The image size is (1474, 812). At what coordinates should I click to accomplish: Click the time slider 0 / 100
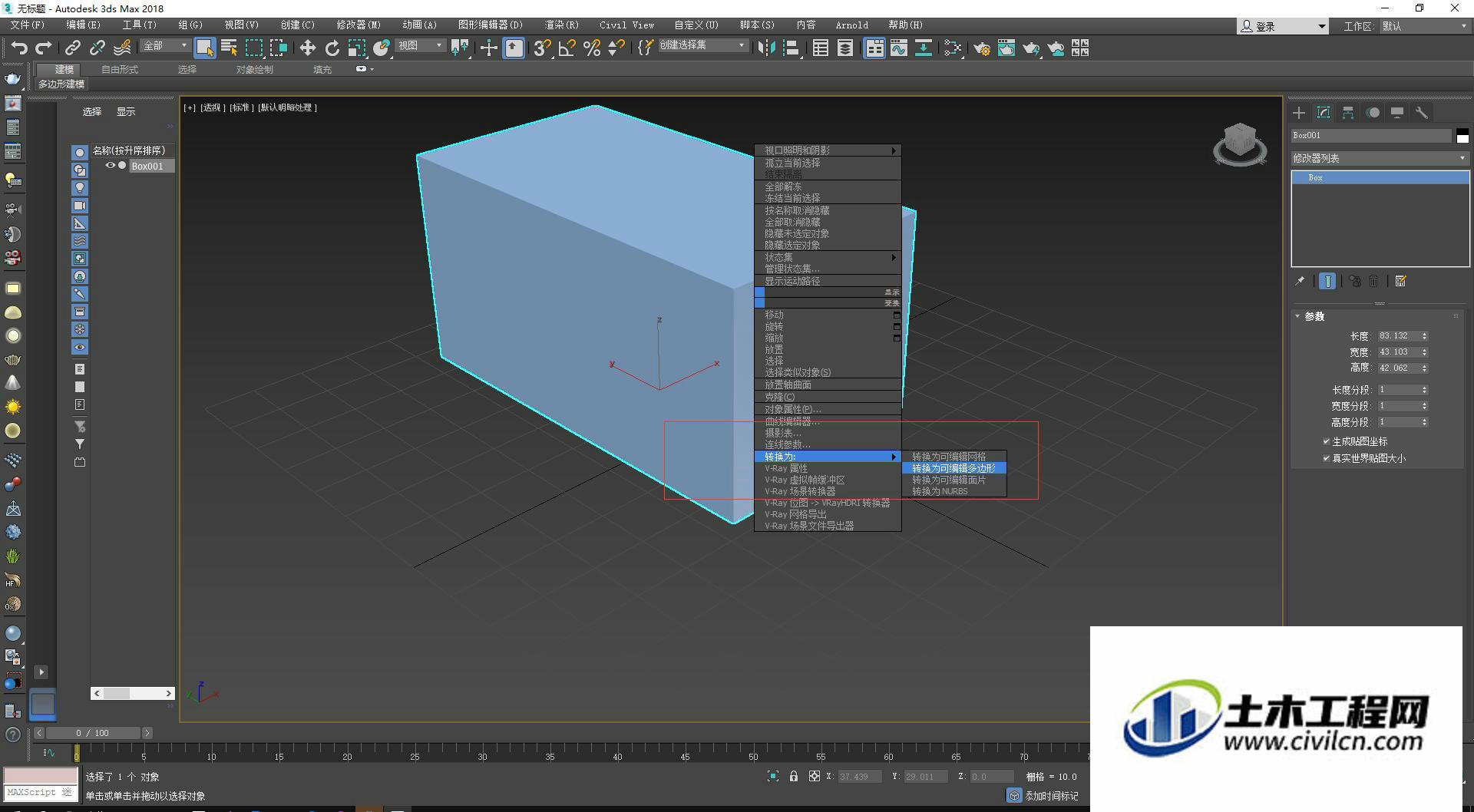pos(92,733)
